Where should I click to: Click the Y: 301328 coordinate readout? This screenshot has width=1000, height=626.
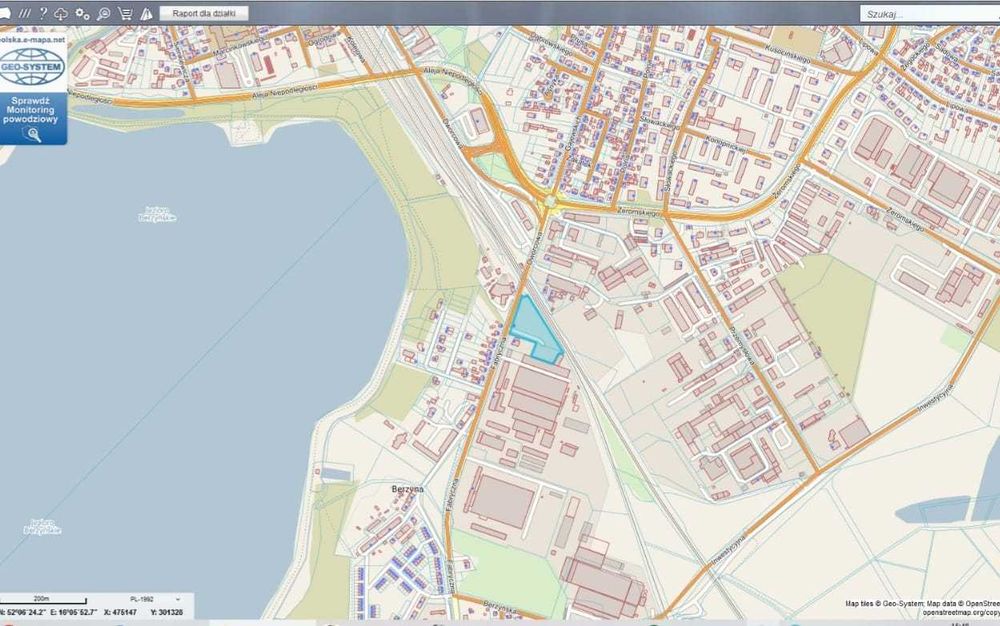166,612
